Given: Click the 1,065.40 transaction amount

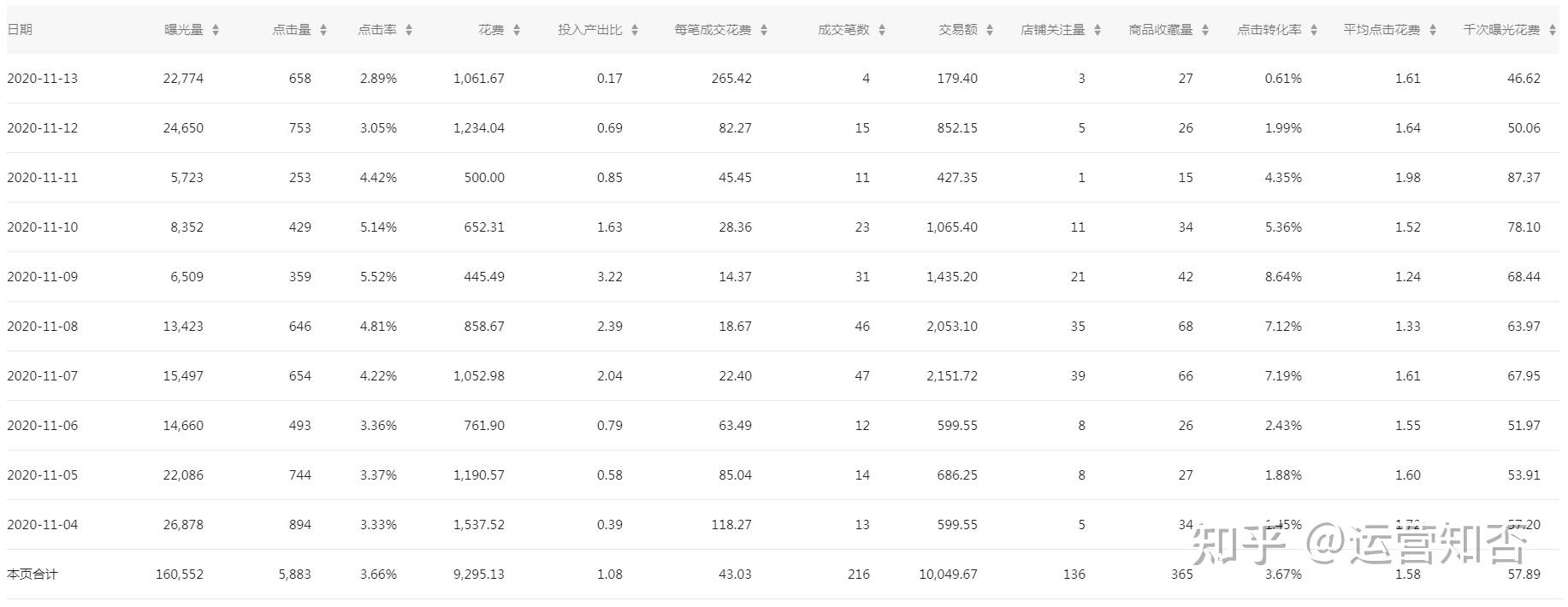Looking at the screenshot, I should pos(952,227).
